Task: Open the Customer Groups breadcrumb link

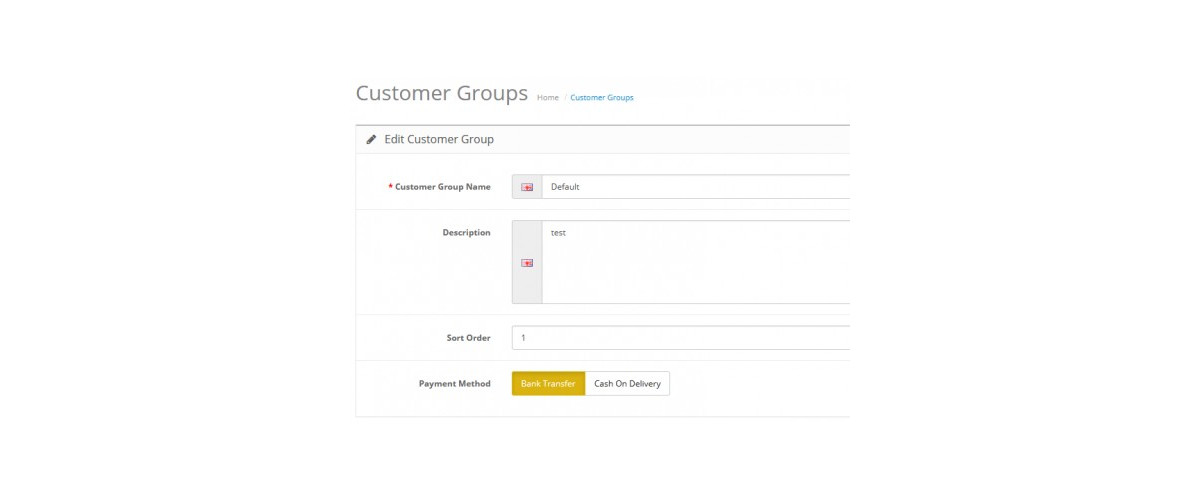Action: (x=602, y=97)
